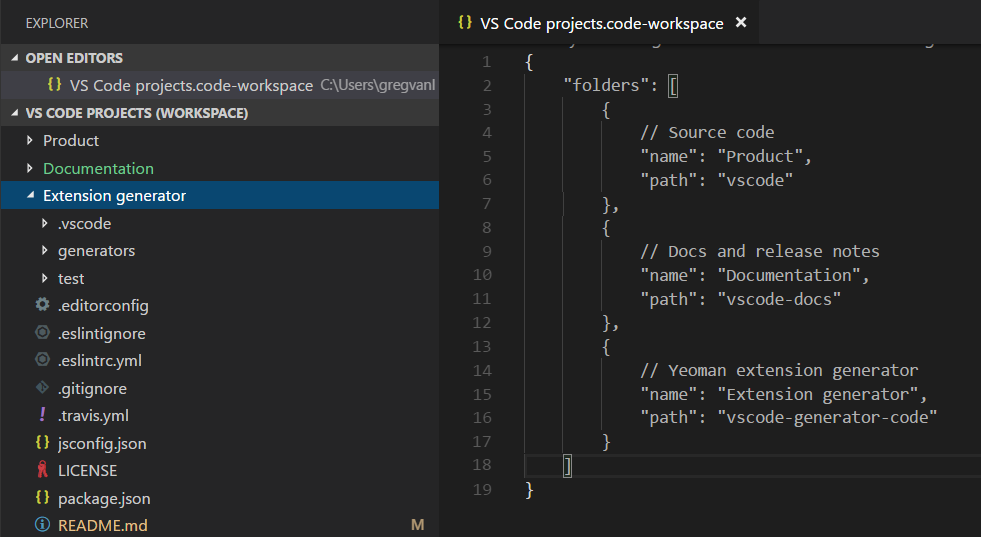981x537 pixels.
Task: Expand the Documentation folder arrow
Action: click(30, 168)
